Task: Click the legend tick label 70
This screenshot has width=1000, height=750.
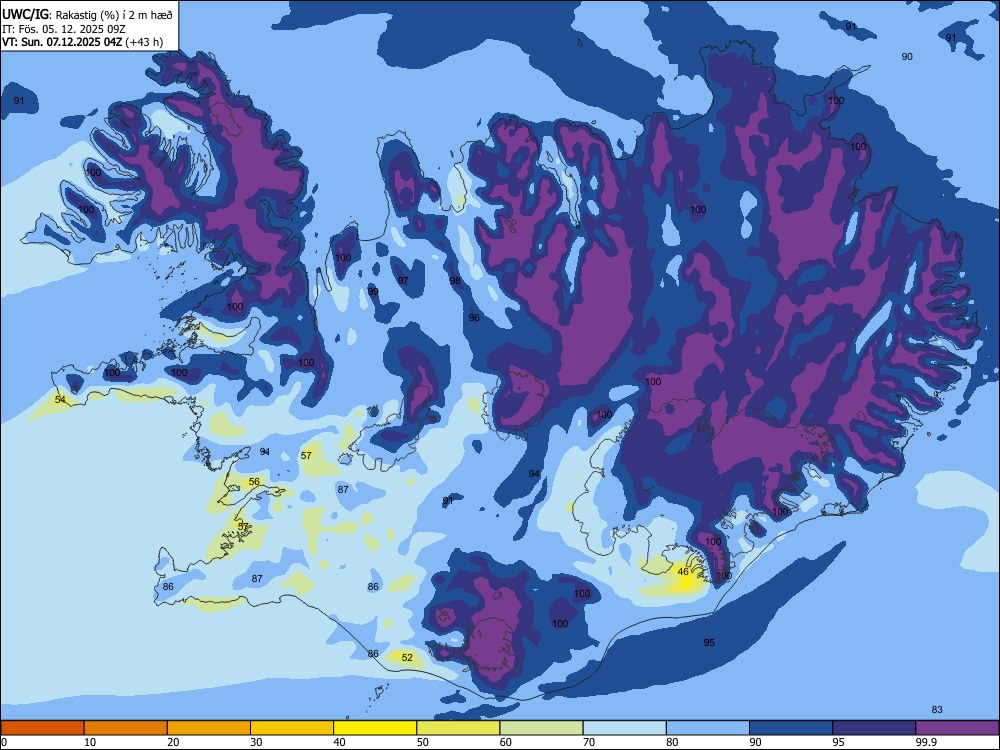Action: pyautogui.click(x=589, y=742)
